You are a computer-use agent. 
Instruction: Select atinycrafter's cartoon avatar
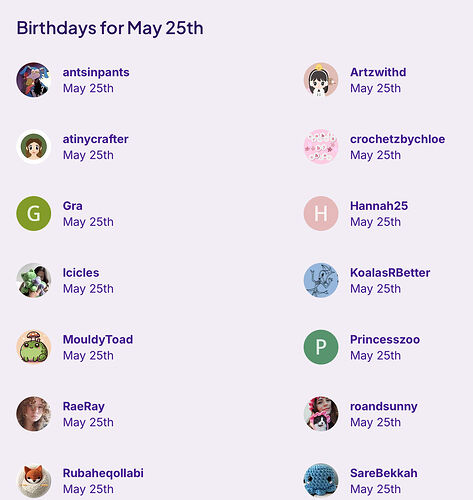(x=34, y=147)
